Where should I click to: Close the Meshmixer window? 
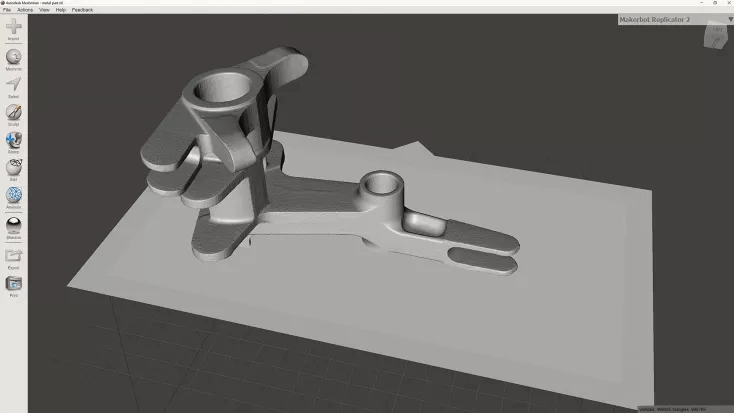point(725,3)
